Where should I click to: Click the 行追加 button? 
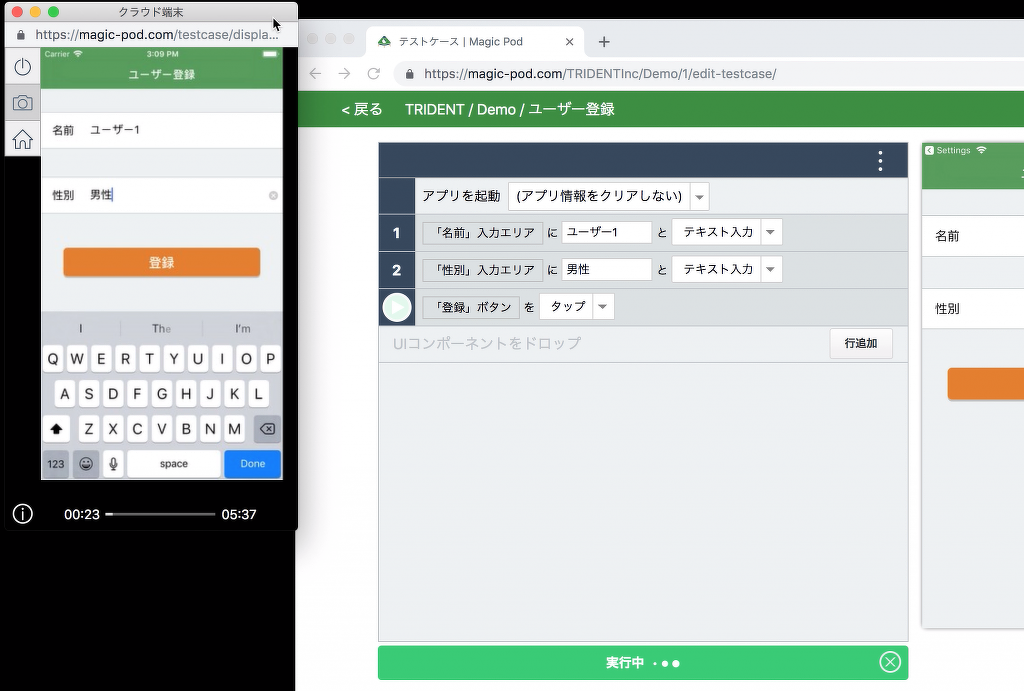(860, 343)
